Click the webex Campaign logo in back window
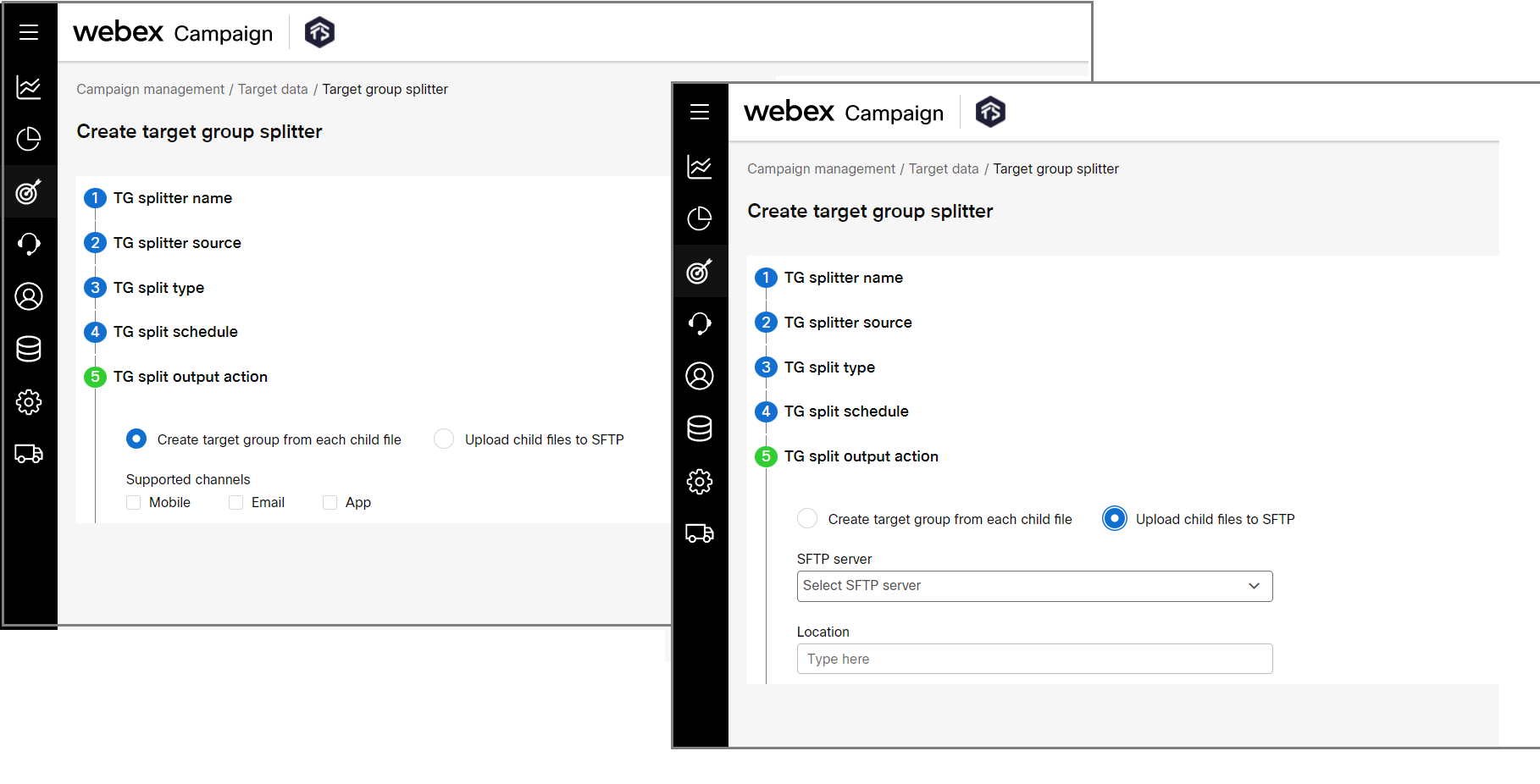Image resolution: width=1540 pixels, height=784 pixels. pos(173,32)
